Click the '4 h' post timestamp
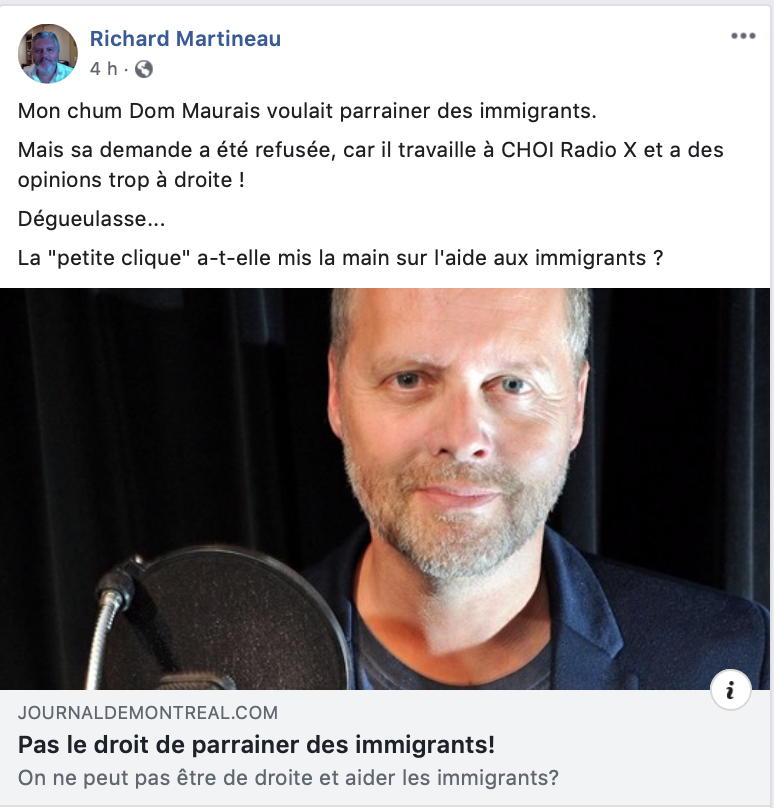 point(104,69)
